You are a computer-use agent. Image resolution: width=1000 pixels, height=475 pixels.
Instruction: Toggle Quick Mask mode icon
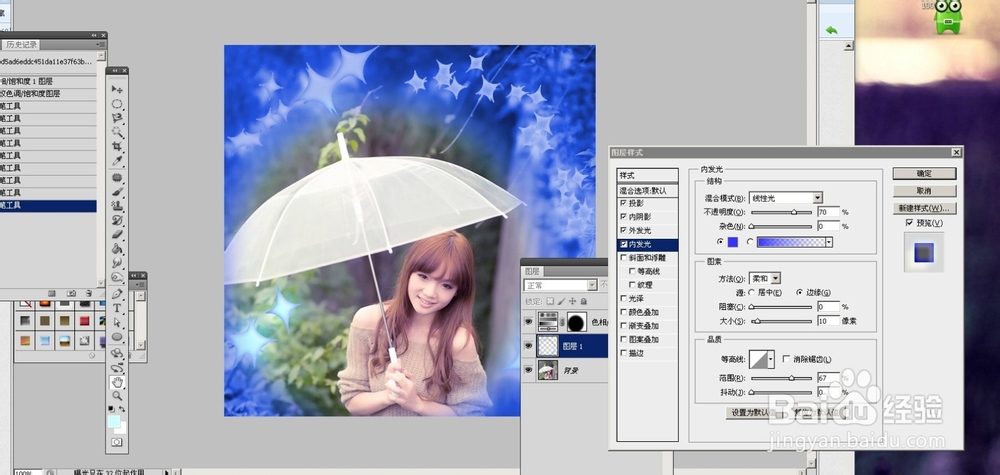[x=117, y=442]
